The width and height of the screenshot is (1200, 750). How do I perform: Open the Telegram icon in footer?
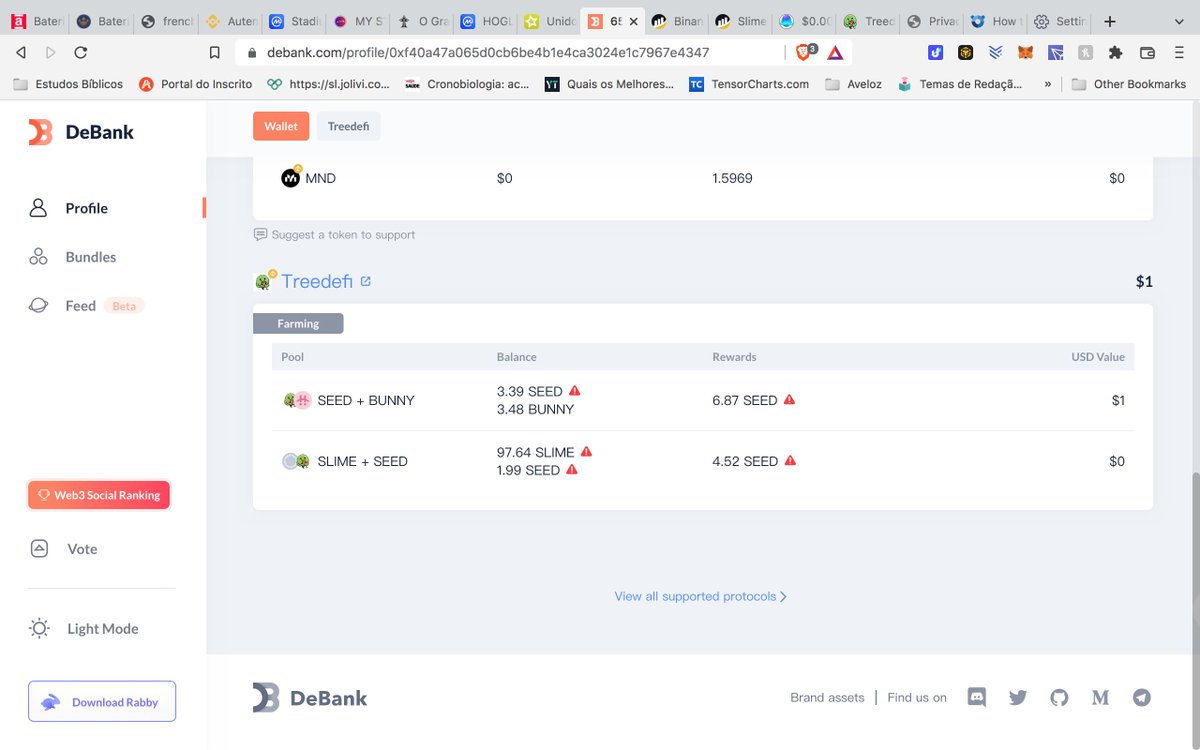(1141, 697)
